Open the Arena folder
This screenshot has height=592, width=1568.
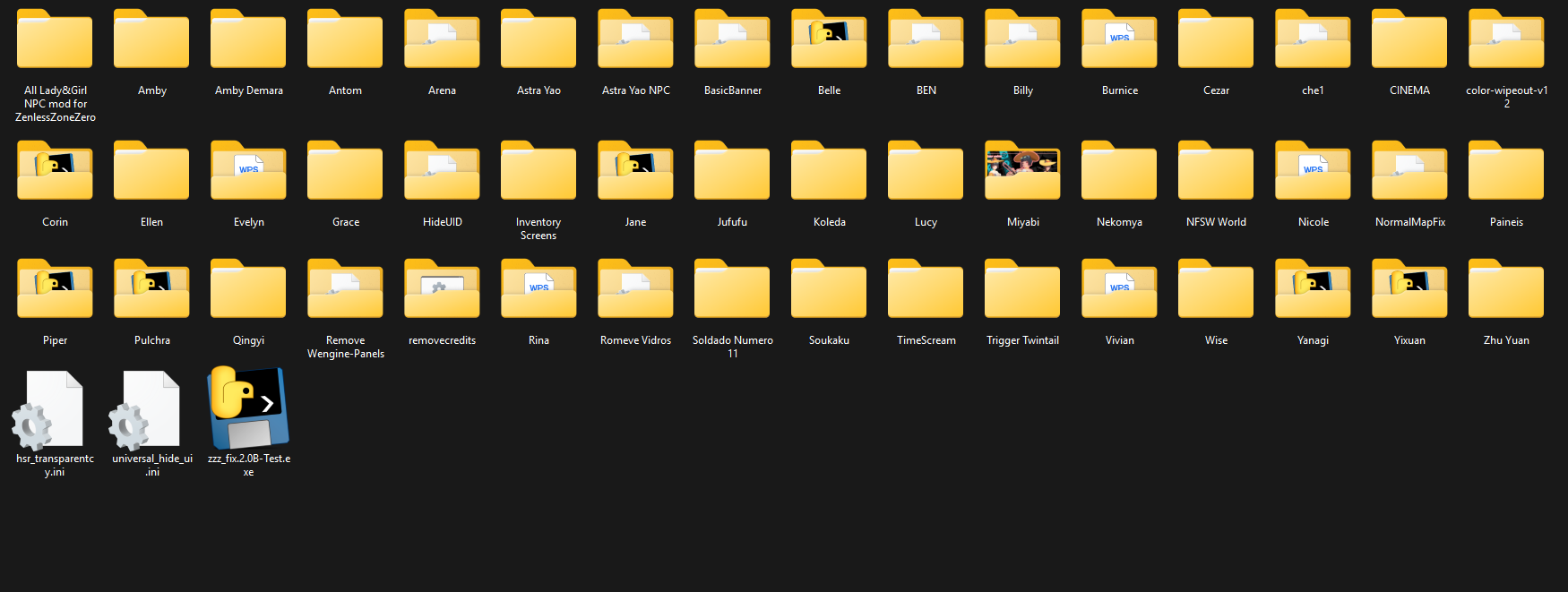coord(442,39)
